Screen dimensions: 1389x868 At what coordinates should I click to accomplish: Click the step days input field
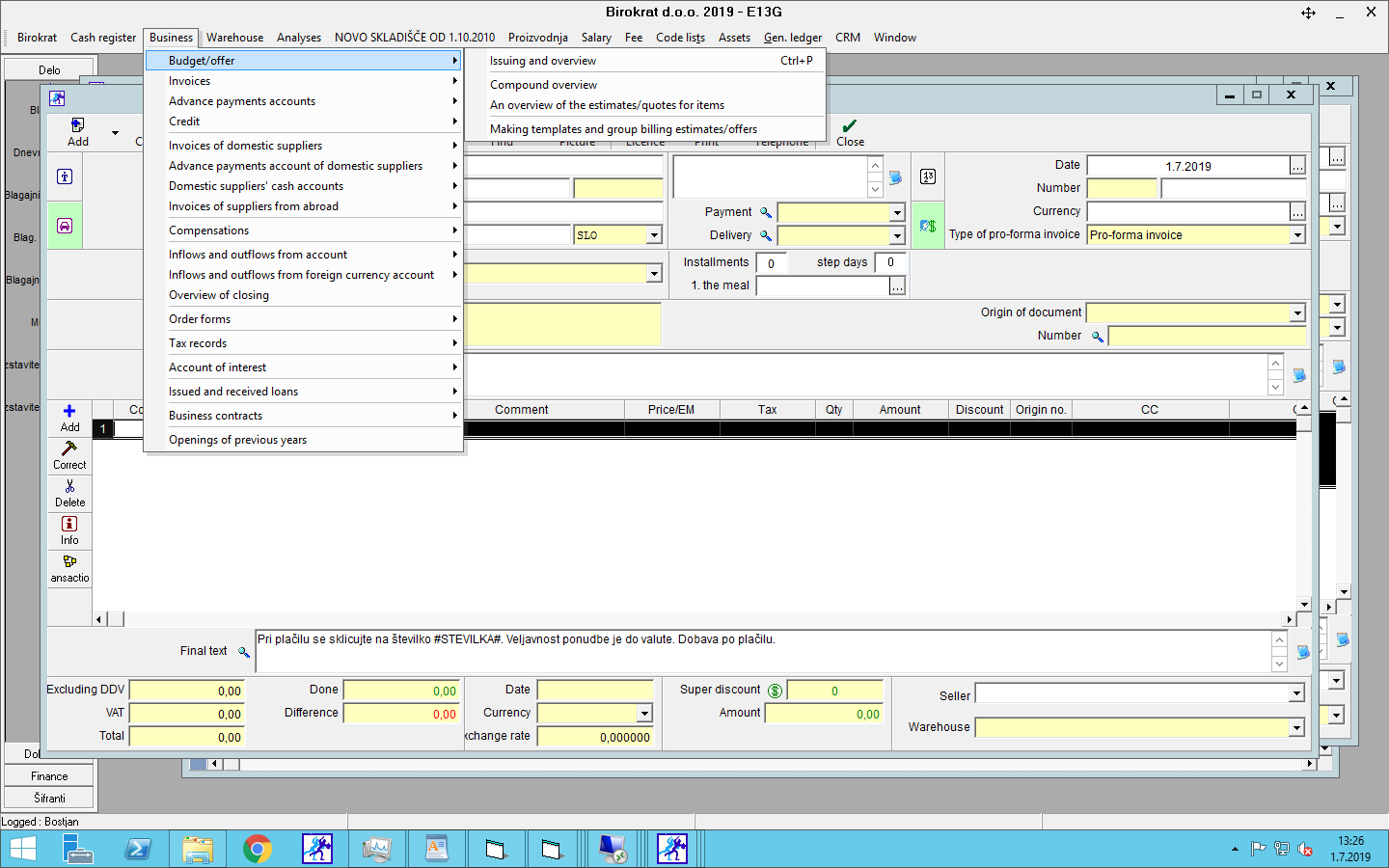(x=890, y=262)
